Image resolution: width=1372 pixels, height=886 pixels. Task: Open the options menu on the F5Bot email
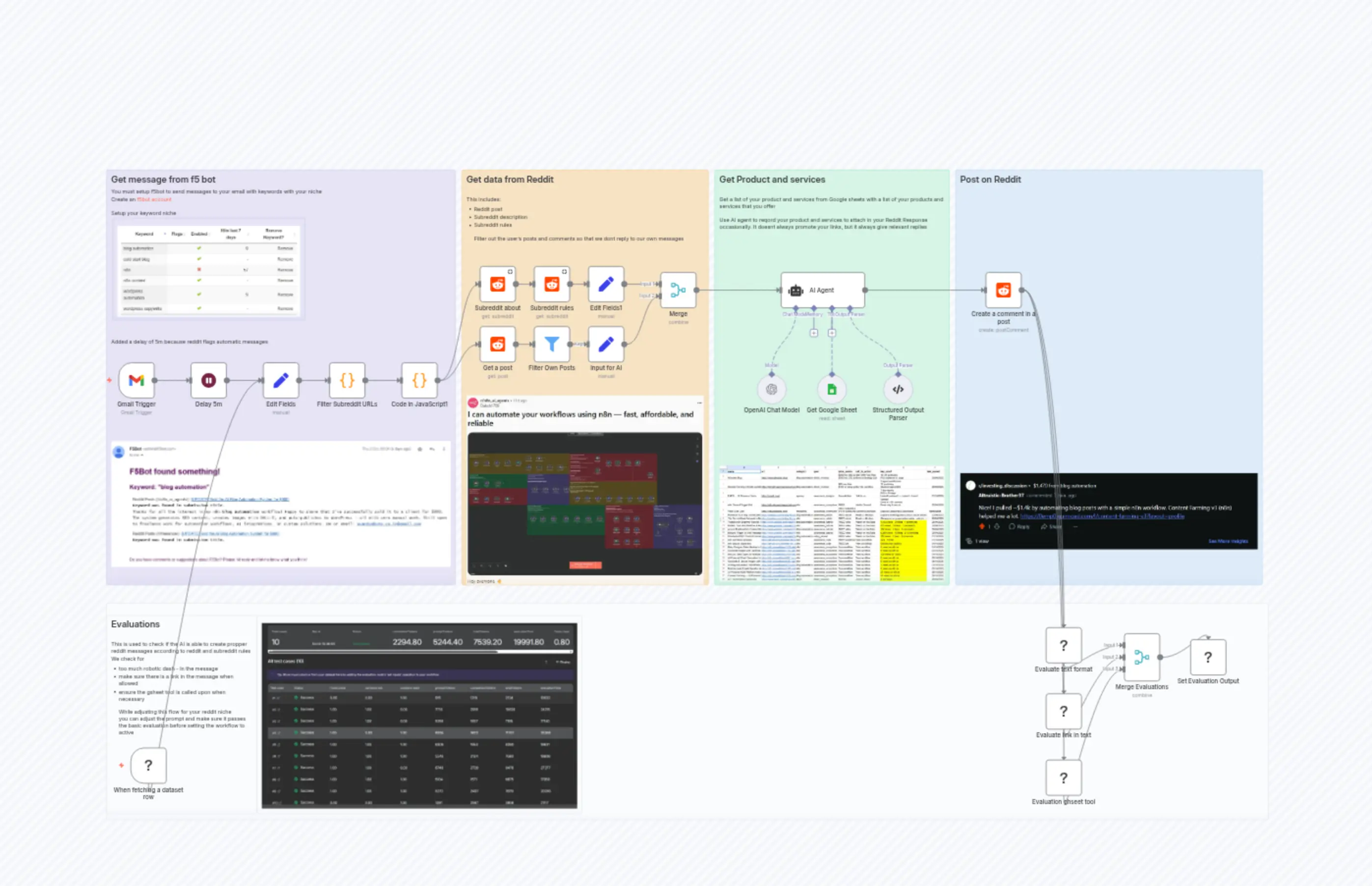click(x=444, y=449)
